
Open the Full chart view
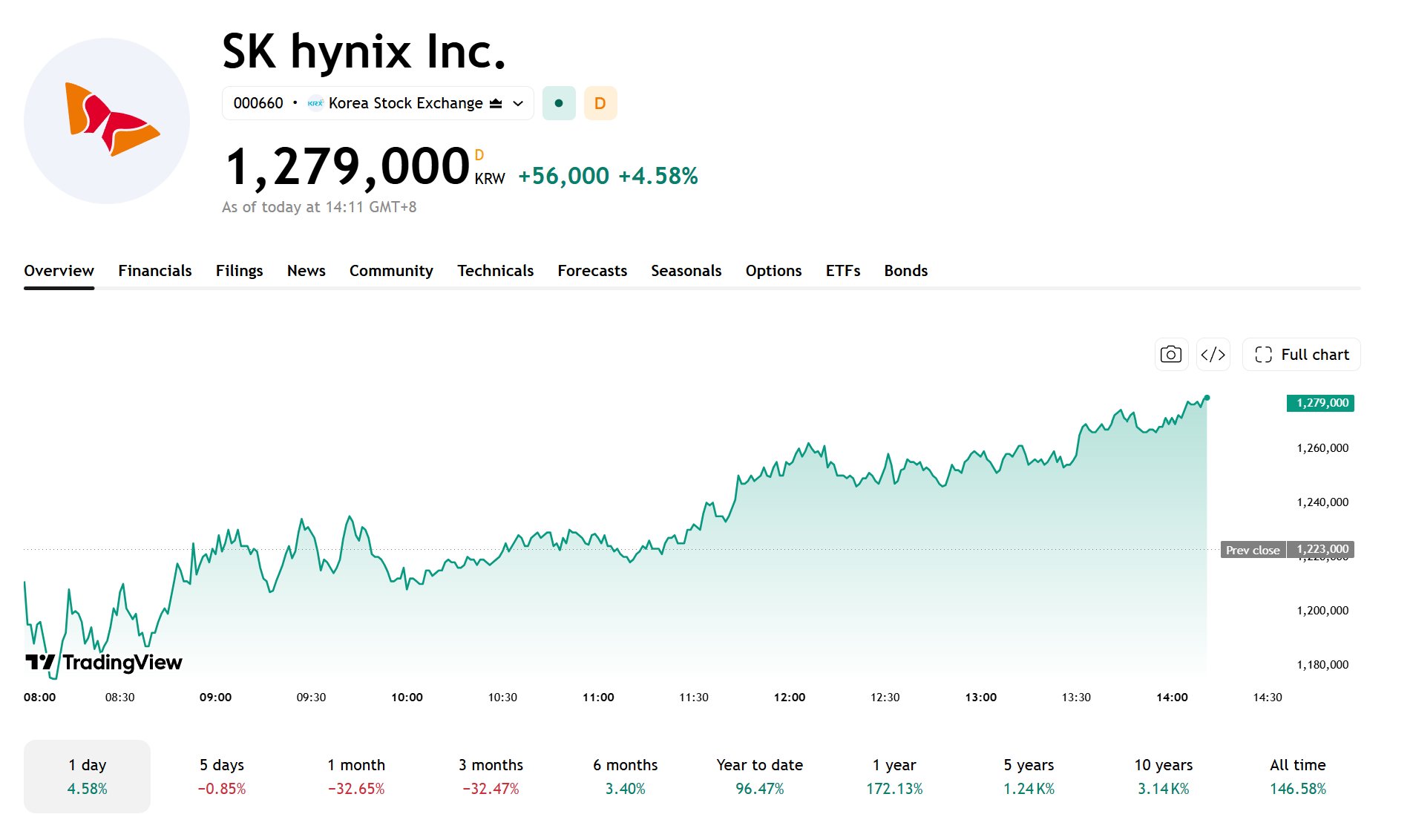click(x=1302, y=355)
